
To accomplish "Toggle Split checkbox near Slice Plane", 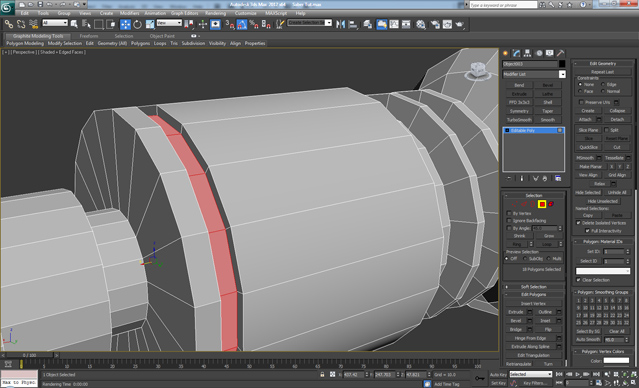I will click(606, 130).
